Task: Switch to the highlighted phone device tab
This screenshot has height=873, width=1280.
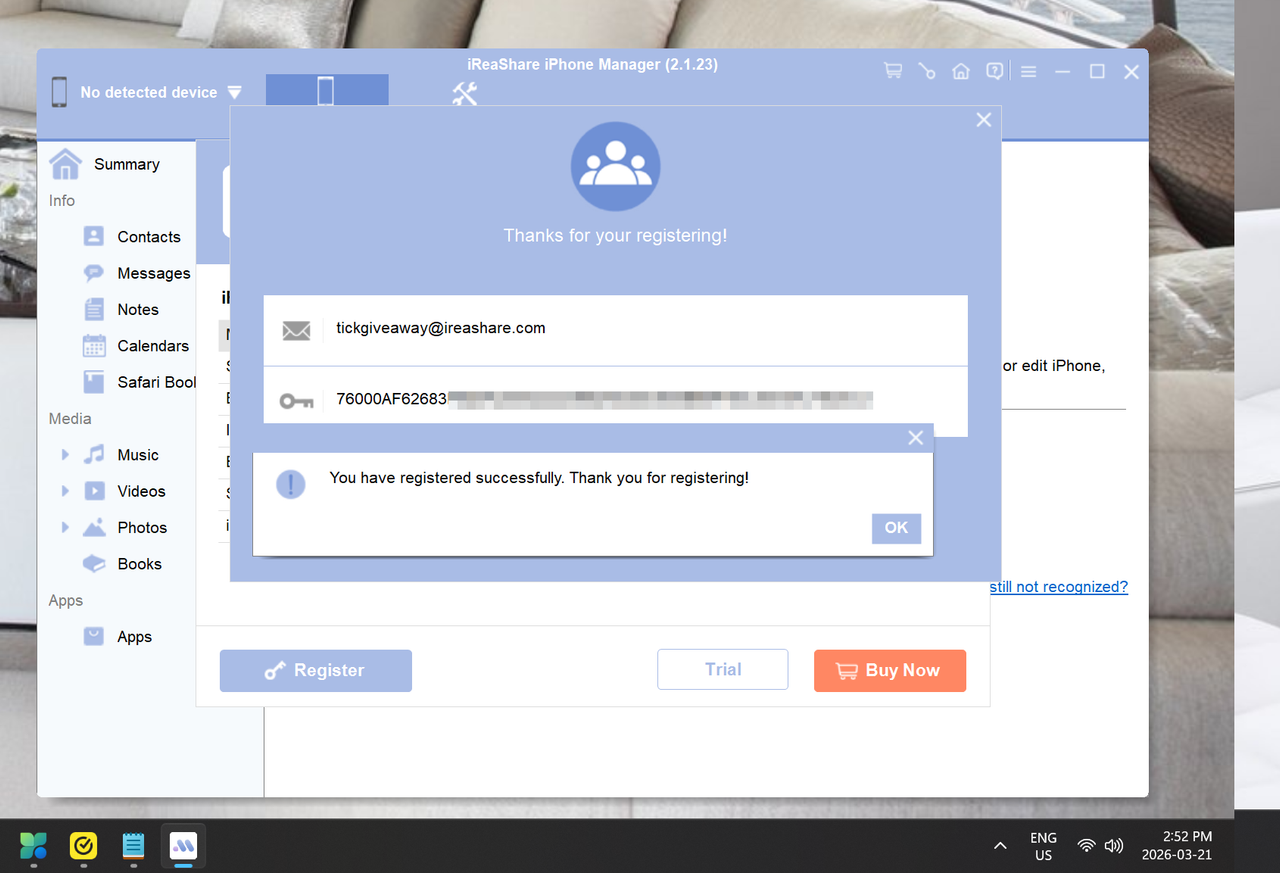Action: pos(327,90)
